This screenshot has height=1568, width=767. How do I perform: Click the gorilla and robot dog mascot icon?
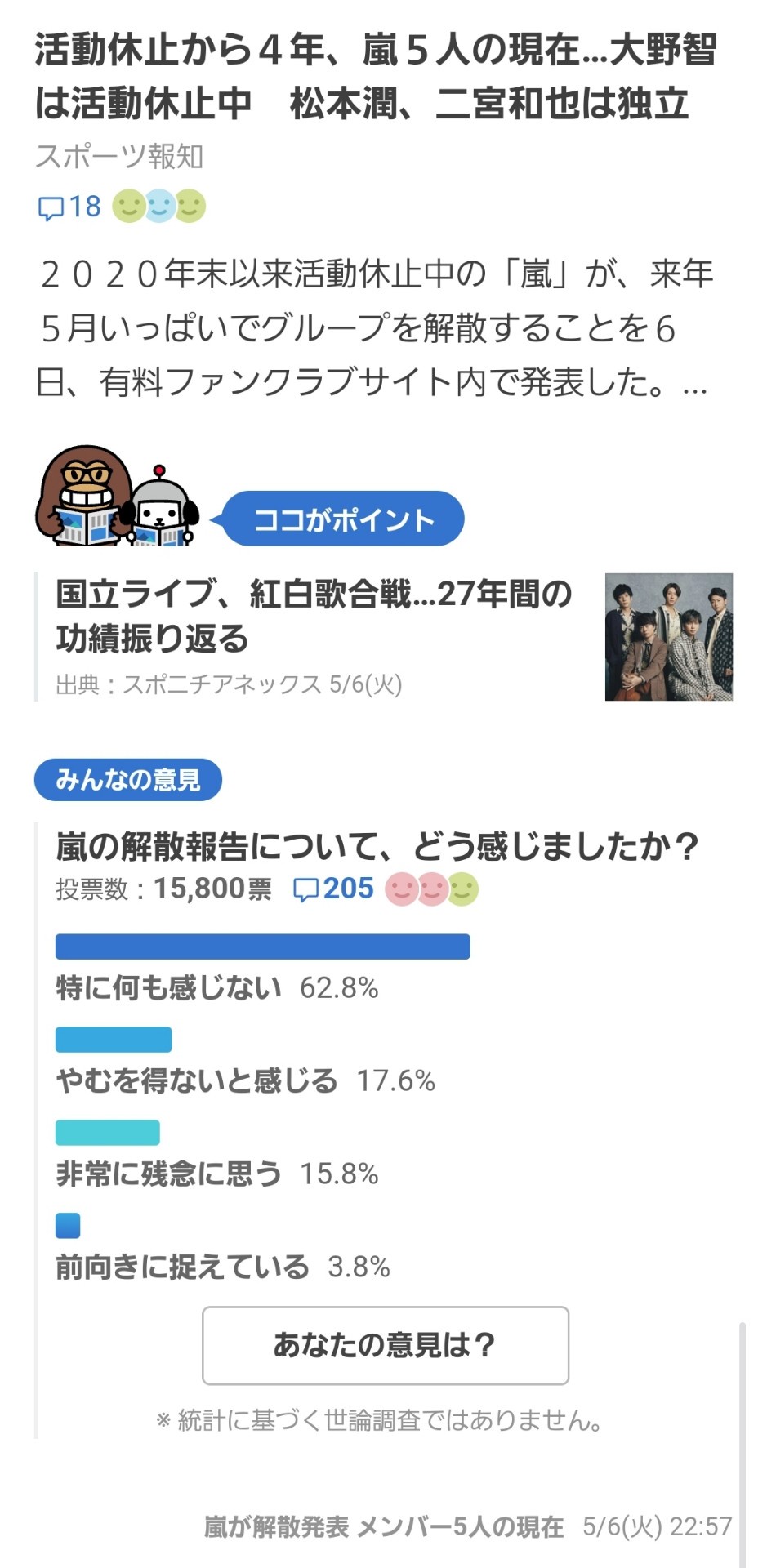pos(116,497)
